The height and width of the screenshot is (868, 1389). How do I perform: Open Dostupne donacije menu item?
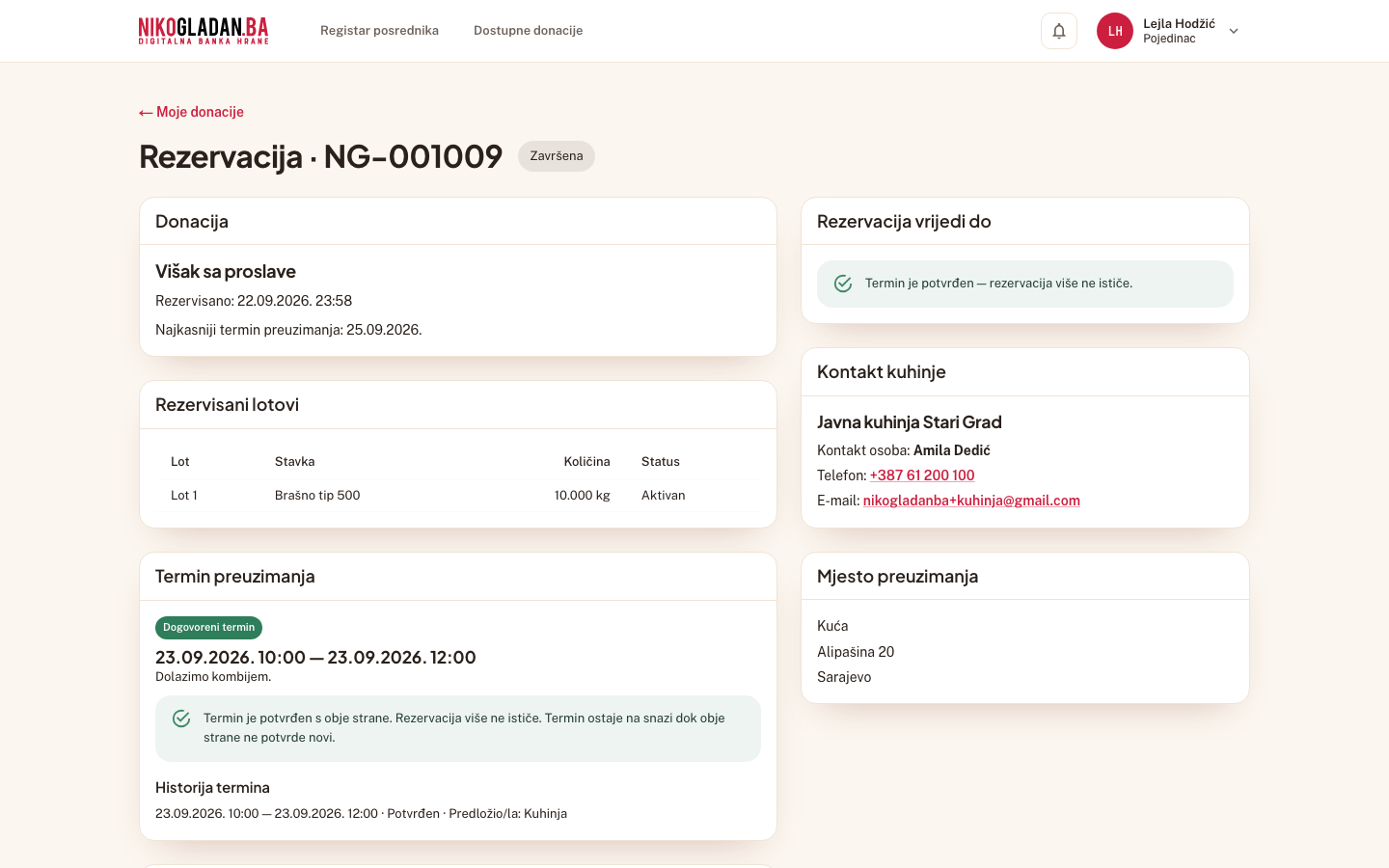point(528,31)
